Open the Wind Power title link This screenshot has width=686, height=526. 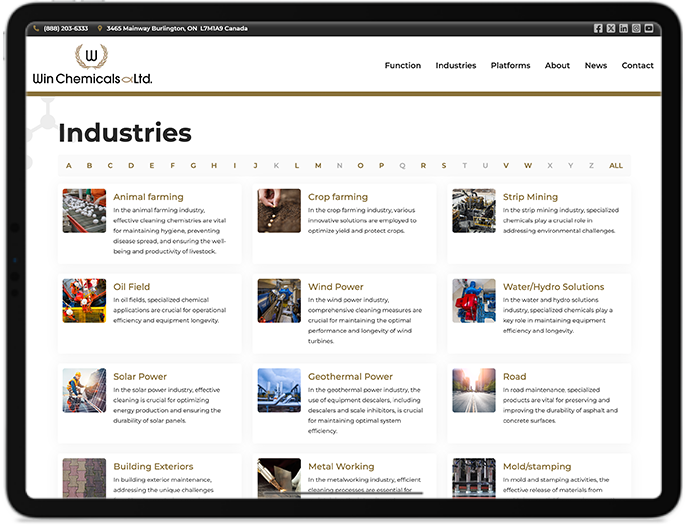coord(336,288)
